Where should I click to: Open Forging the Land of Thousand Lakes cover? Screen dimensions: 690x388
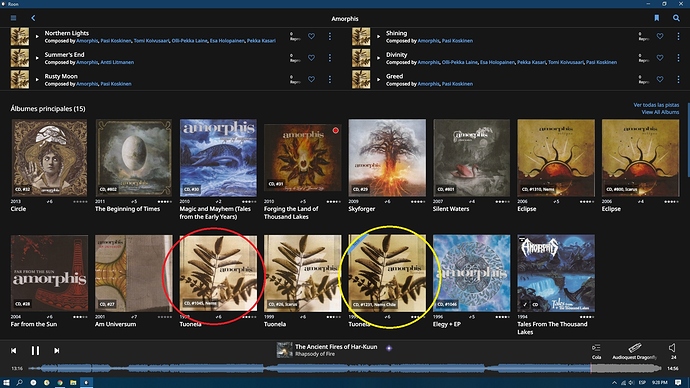tap(303, 158)
